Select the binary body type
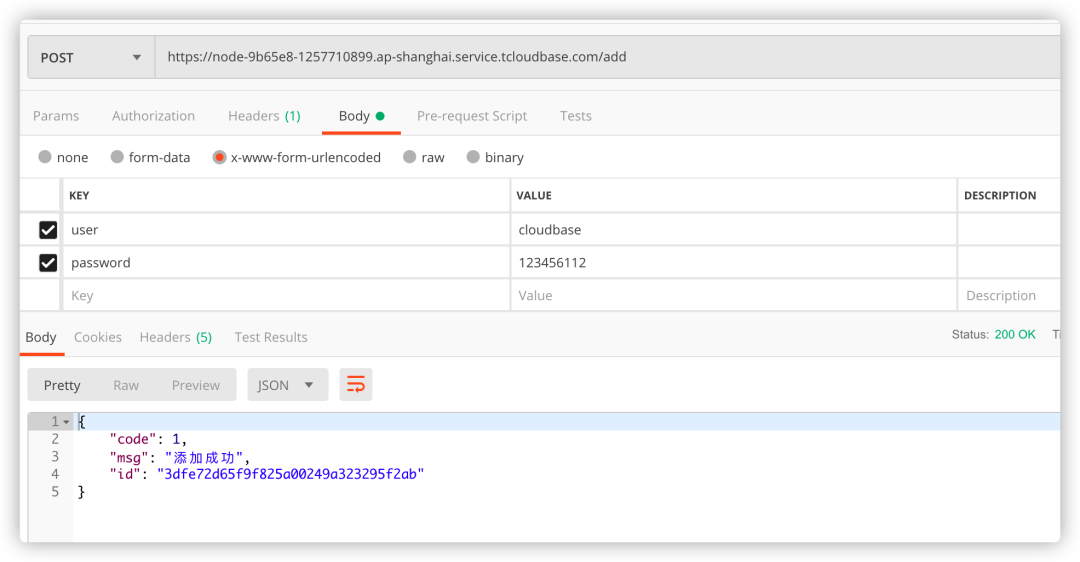1080x562 pixels. (x=495, y=157)
